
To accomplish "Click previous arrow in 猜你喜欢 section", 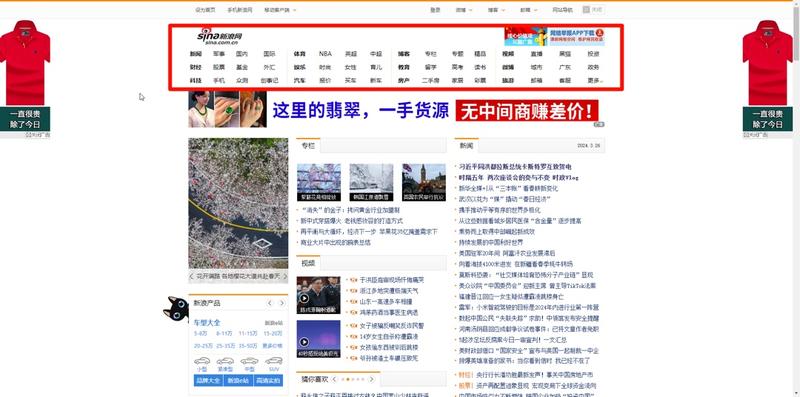I will pyautogui.click(x=334, y=379).
